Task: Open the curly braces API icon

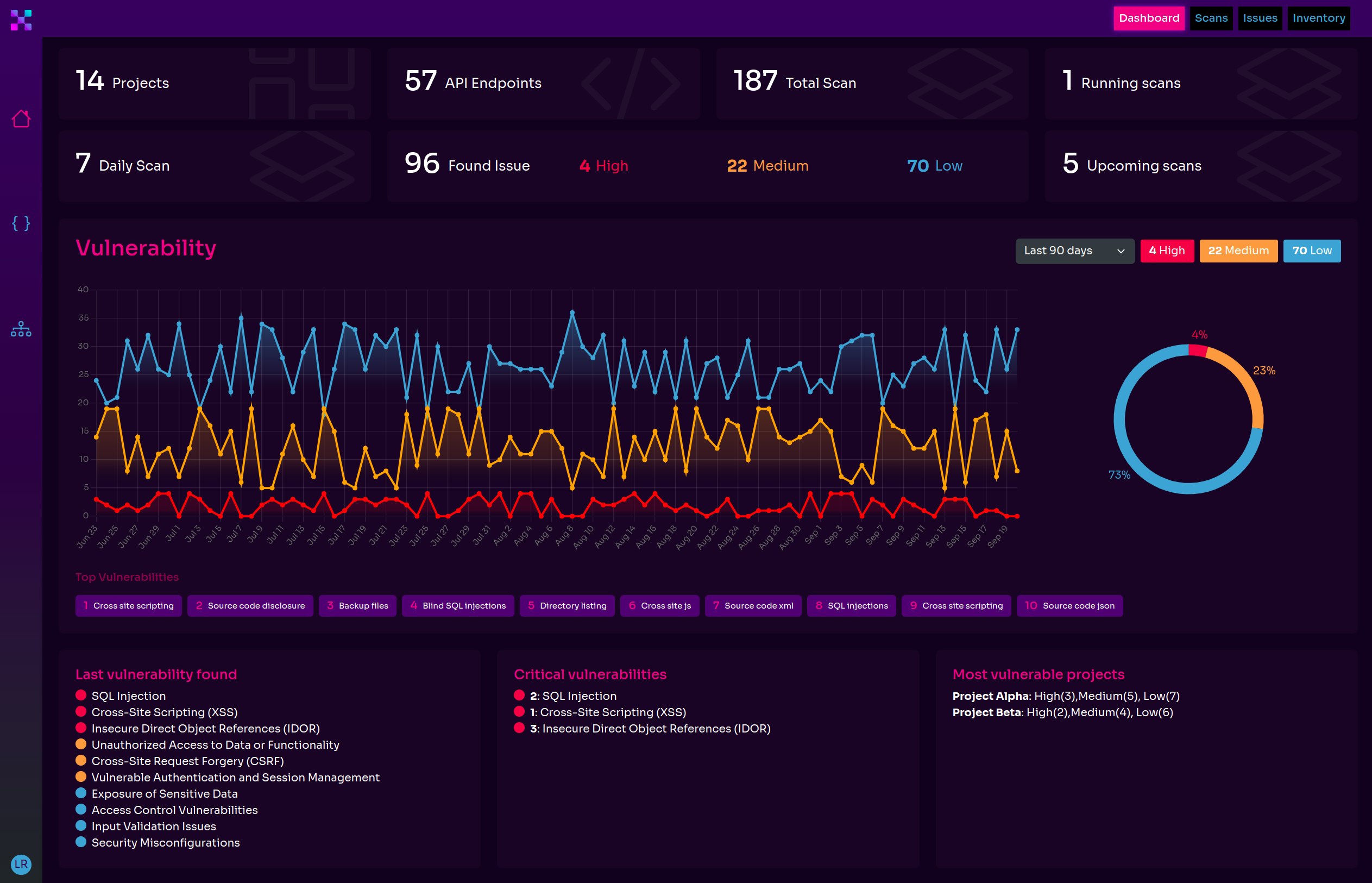Action: pyautogui.click(x=21, y=223)
